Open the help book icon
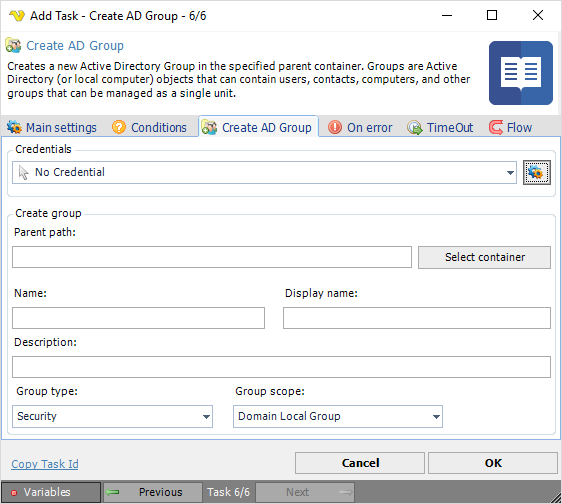Viewport: 562px width, 504px height. click(521, 73)
